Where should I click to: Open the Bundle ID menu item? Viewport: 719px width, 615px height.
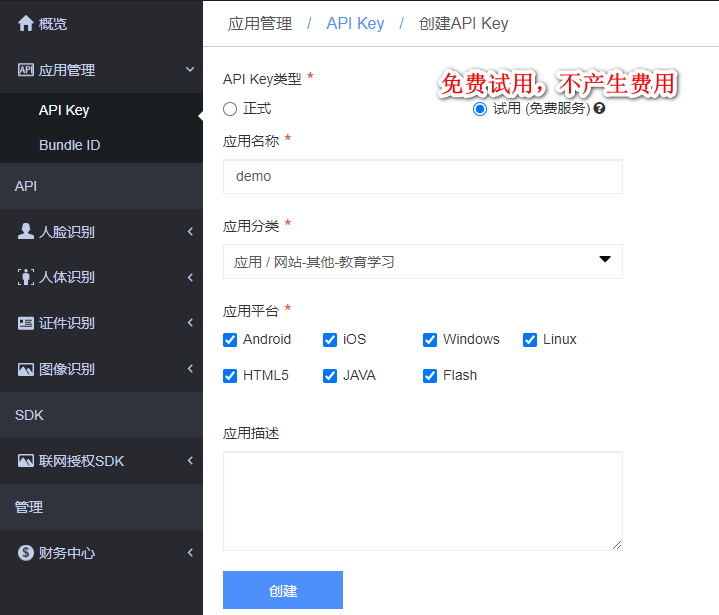(x=70, y=145)
